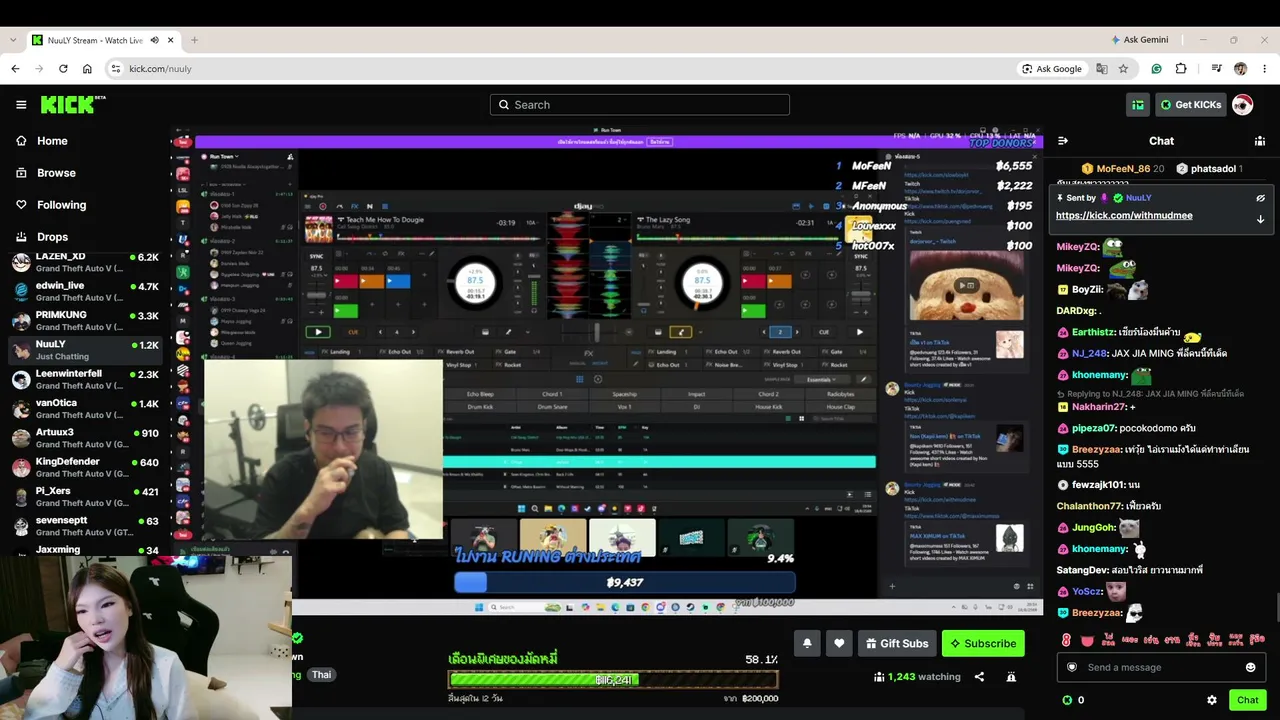Open the browser tab search dropdown
Screen dimensions: 1280x720
coord(13,40)
